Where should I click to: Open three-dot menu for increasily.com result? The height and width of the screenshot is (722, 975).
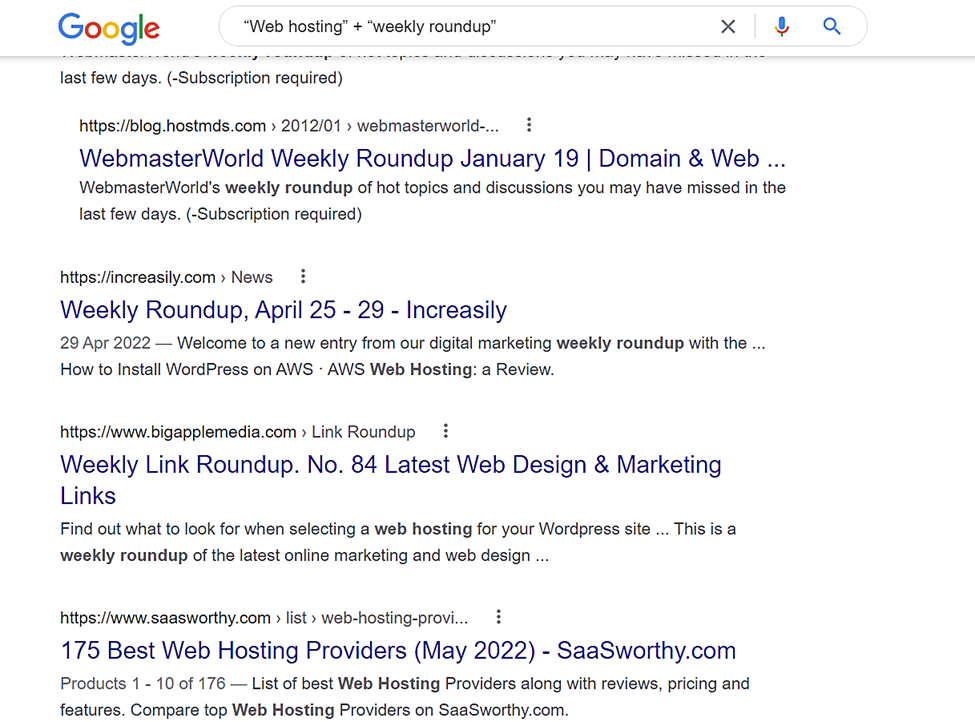click(x=303, y=276)
